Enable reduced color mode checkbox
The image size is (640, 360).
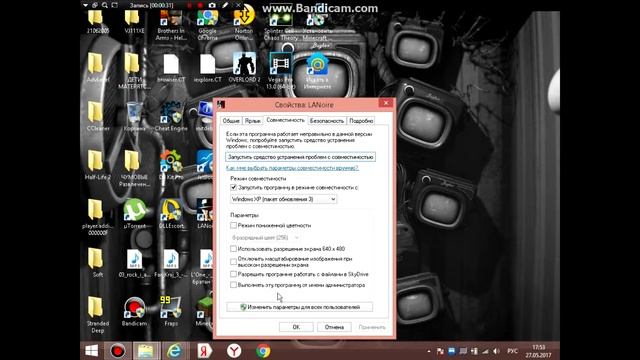pyautogui.click(x=233, y=225)
